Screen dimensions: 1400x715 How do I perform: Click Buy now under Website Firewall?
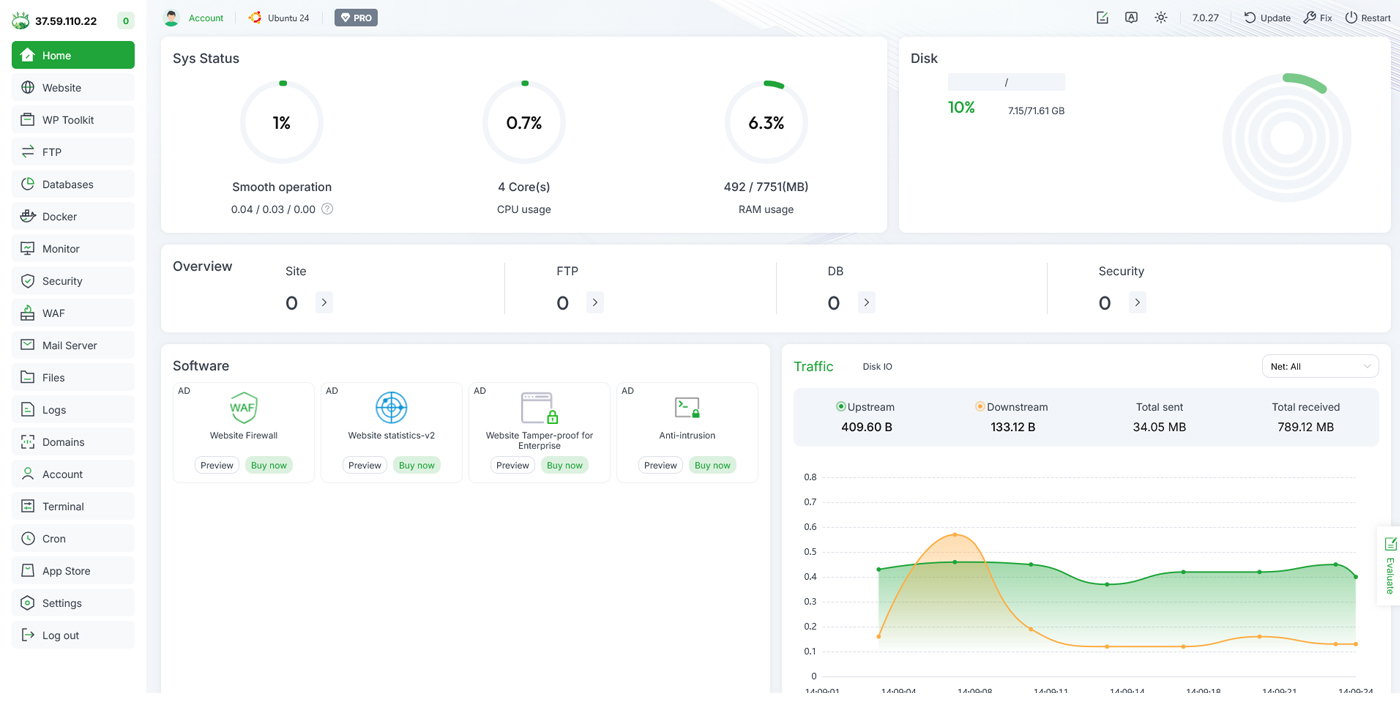pos(269,465)
